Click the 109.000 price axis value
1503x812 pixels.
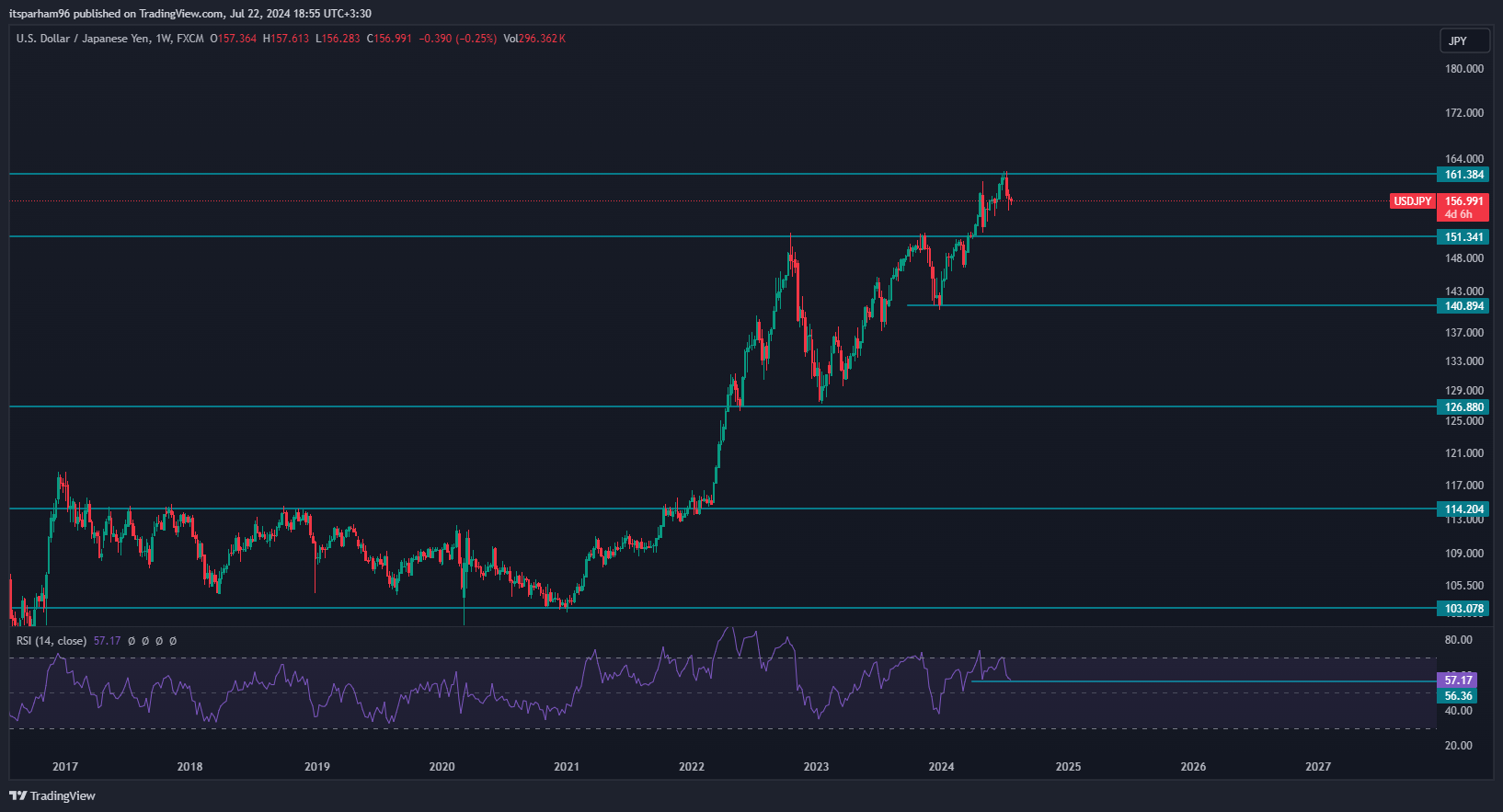(1464, 554)
